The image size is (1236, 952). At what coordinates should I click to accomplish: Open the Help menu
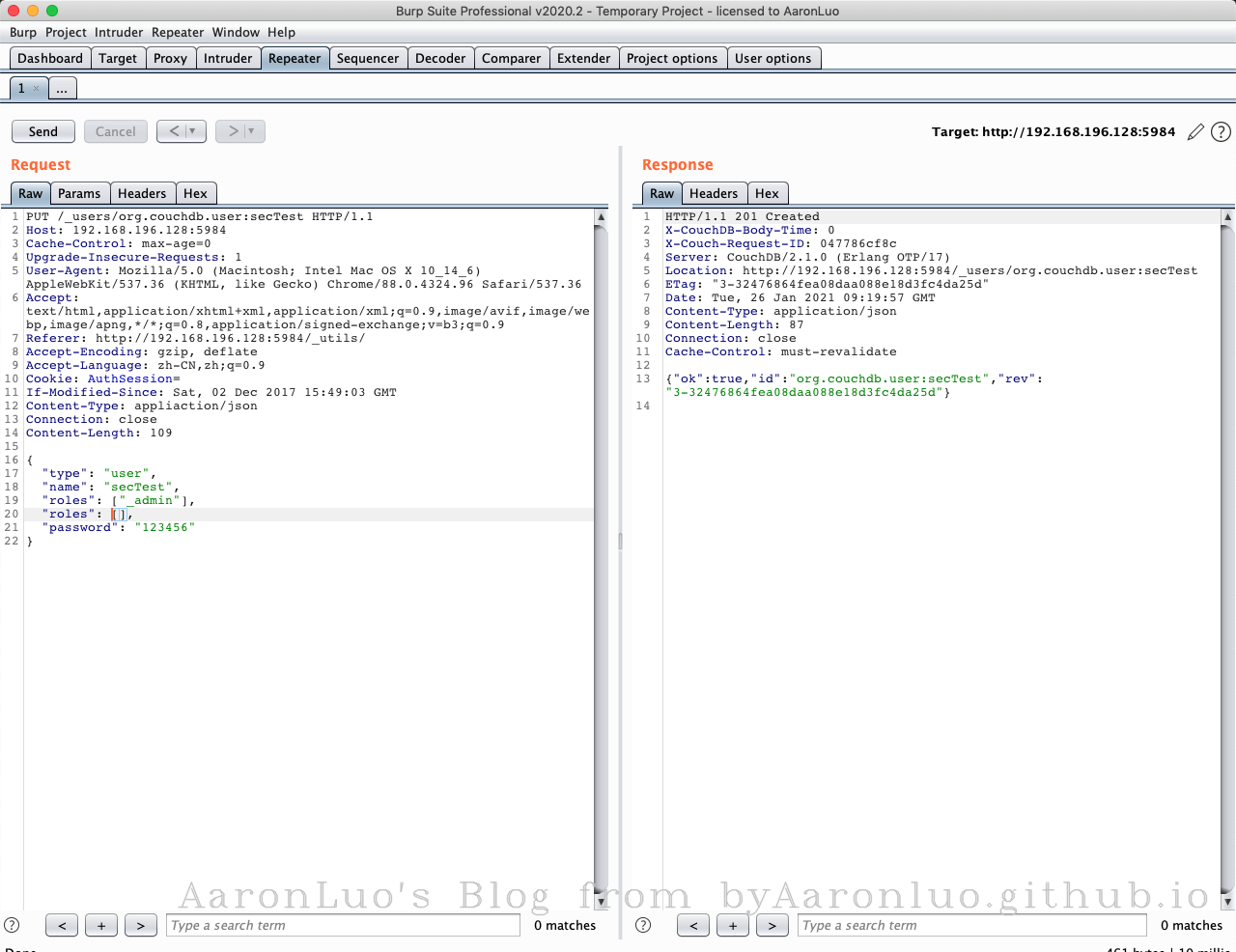point(282,32)
